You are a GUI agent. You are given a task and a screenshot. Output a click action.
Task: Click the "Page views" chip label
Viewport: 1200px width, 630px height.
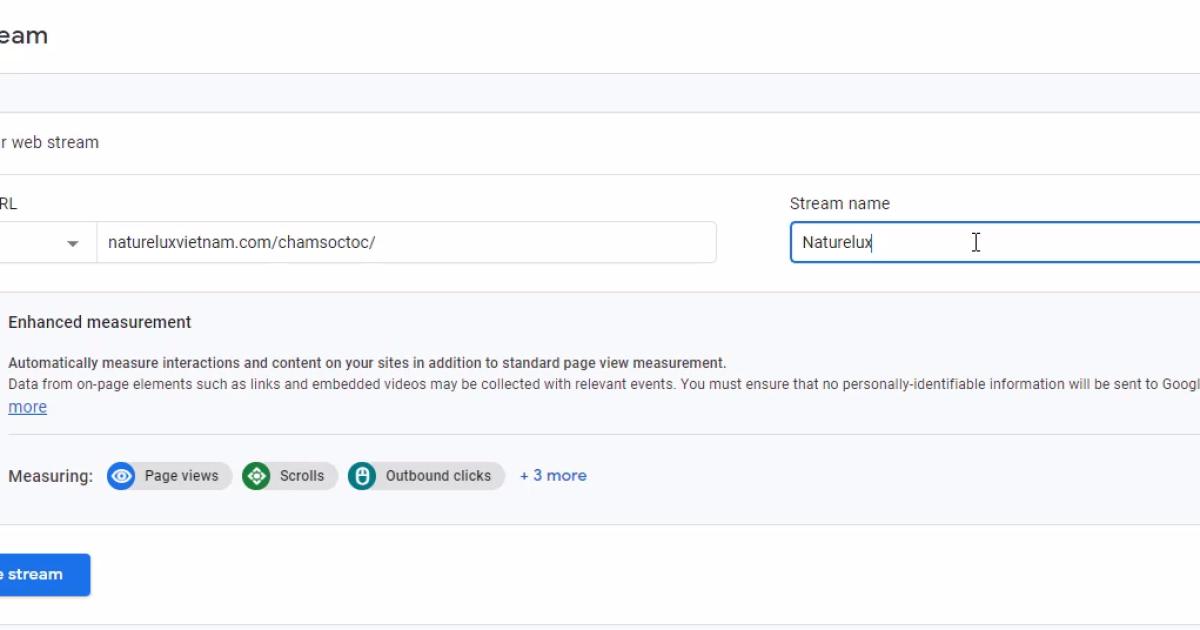[181, 476]
